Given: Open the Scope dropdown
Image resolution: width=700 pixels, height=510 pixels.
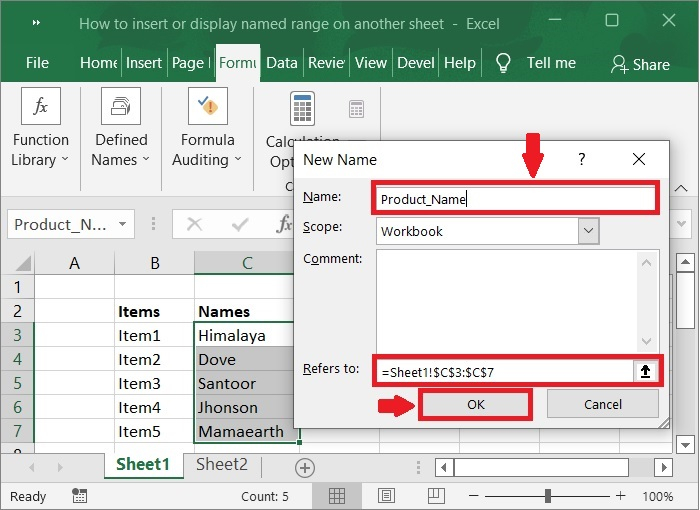Looking at the screenshot, I should click(x=588, y=231).
